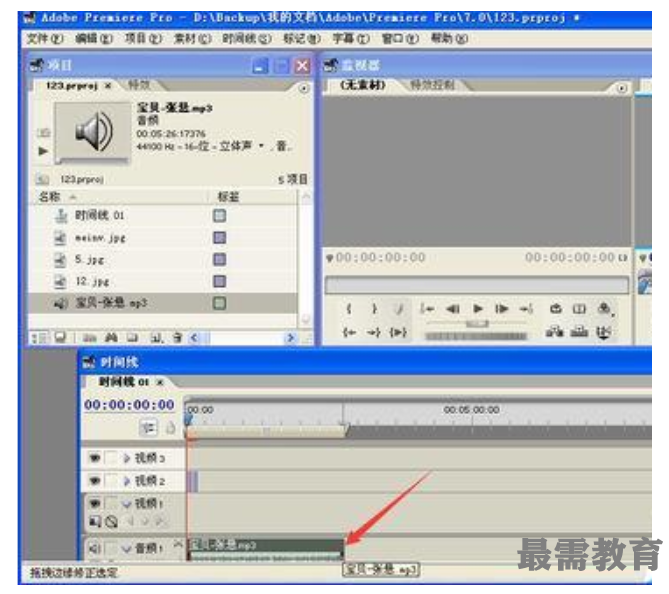Screen dimensions: 669x594
Task: Switch to 特效 tab in project panel
Action: 139,85
